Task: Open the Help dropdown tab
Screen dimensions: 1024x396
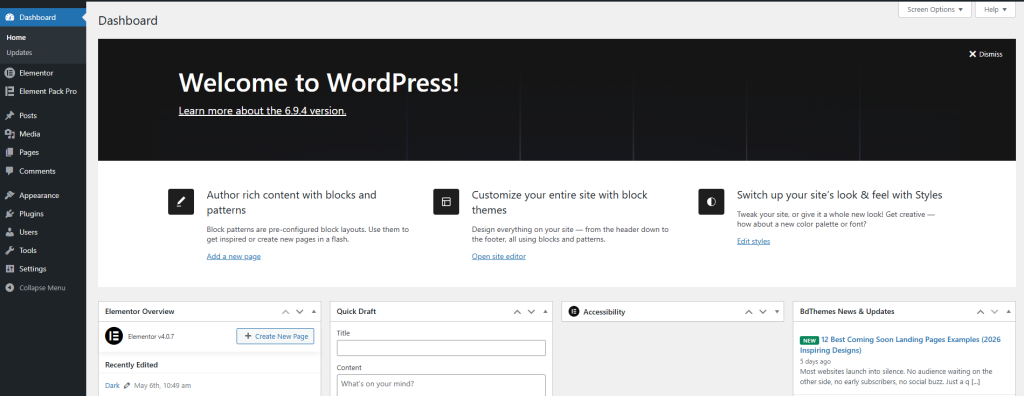Action: coord(995,10)
